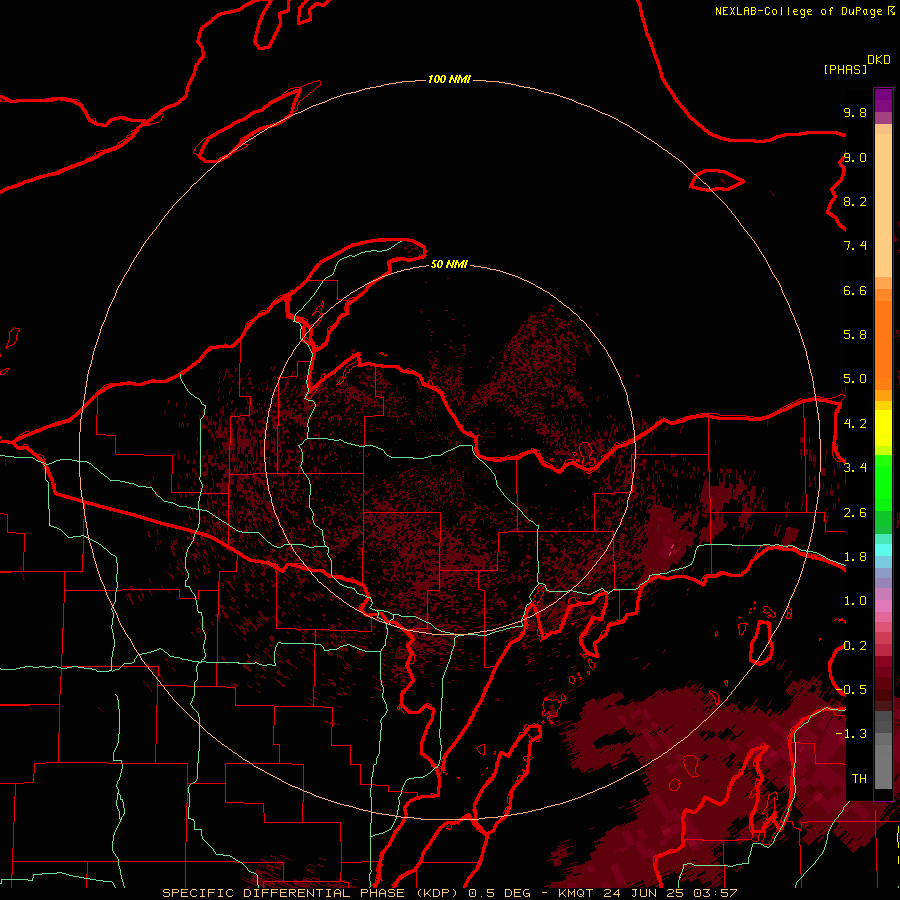
Task: Pick the light peach segment of color bar
Action: 883,205
